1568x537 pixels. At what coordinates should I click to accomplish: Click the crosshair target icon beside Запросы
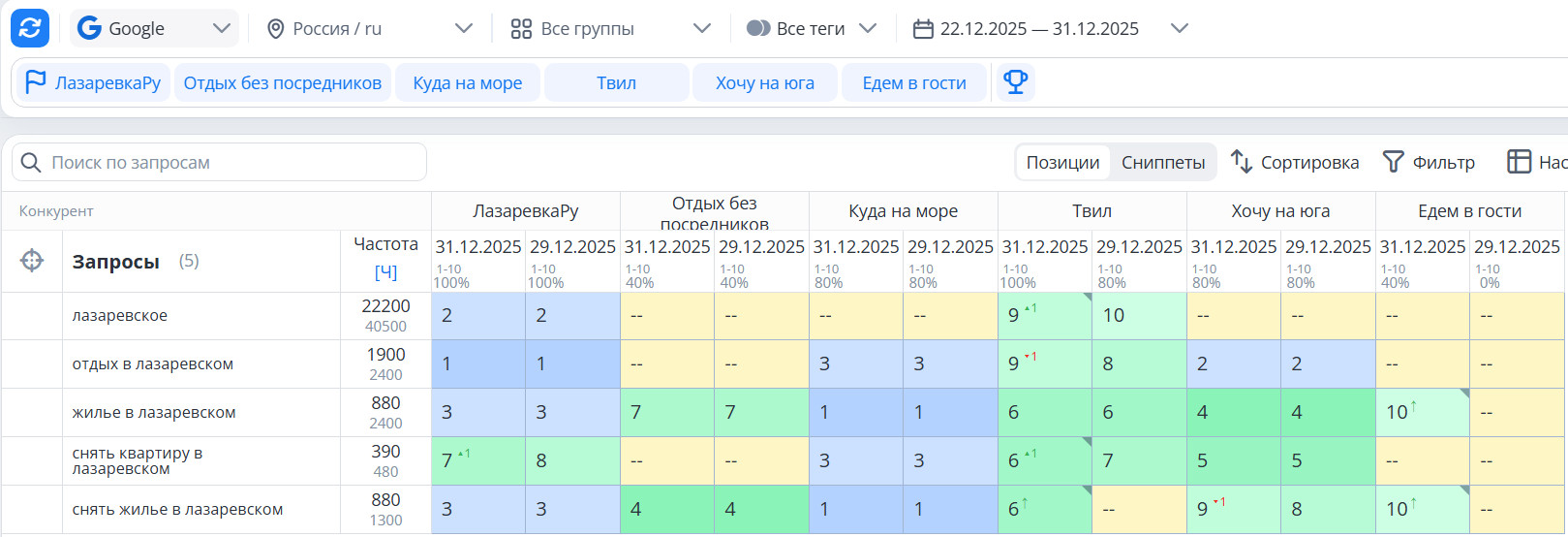point(32,261)
